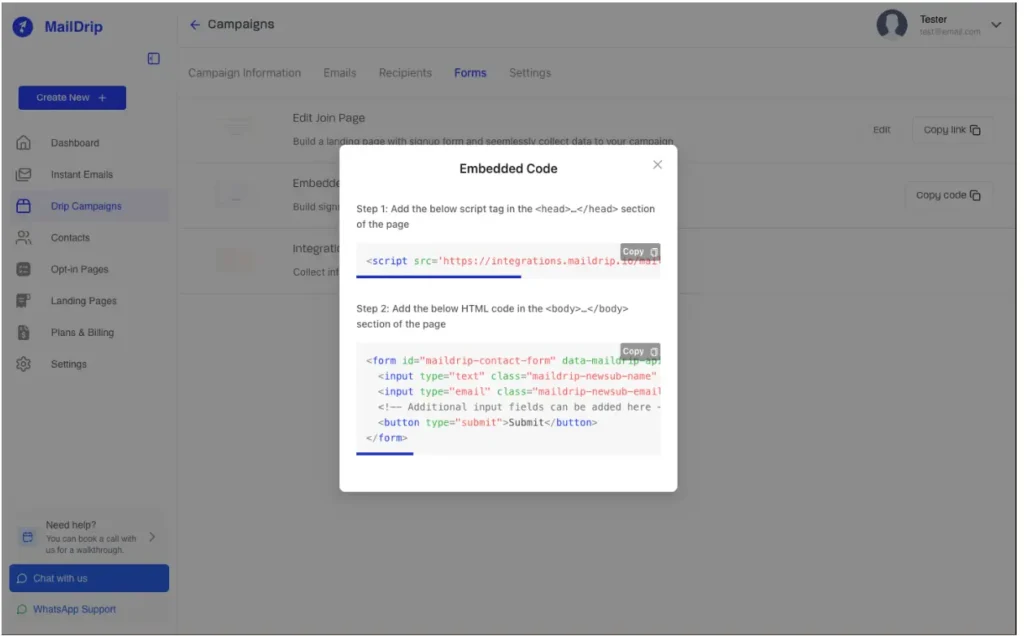Switch to the Emails tab
The image size is (1024, 636).
pos(340,73)
